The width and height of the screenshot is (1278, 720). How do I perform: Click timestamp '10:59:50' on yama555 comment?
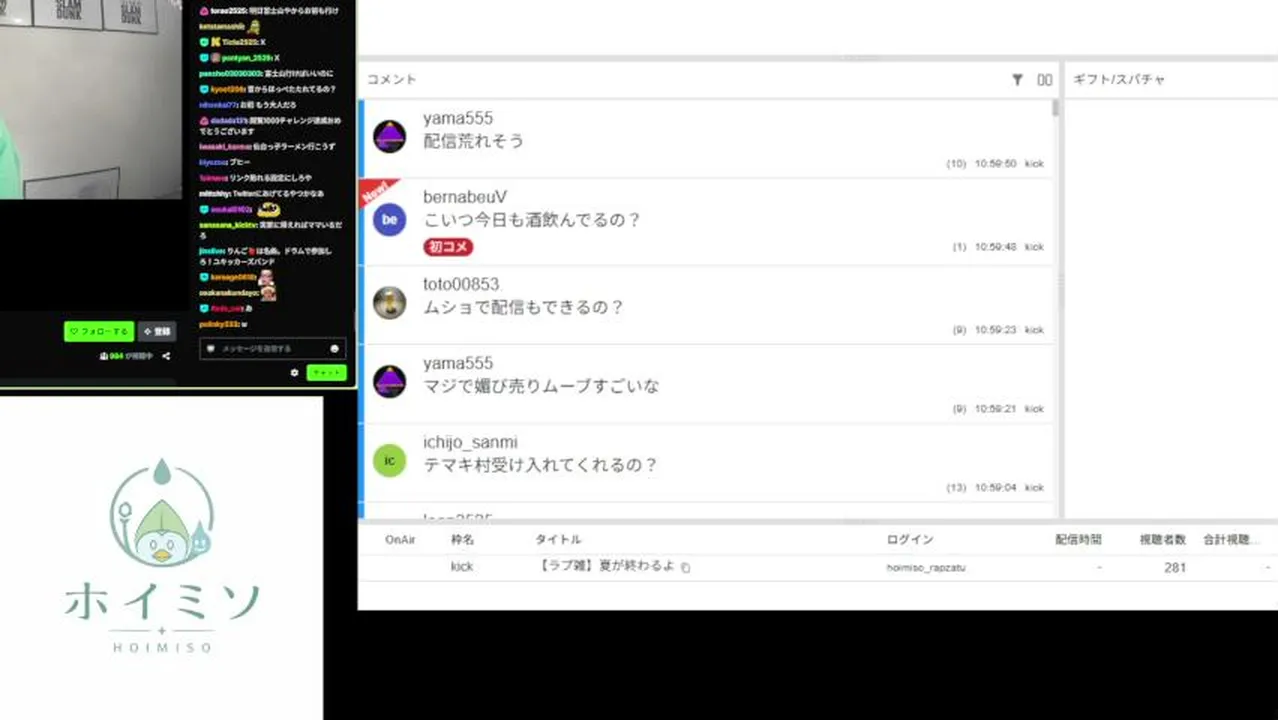pos(996,164)
